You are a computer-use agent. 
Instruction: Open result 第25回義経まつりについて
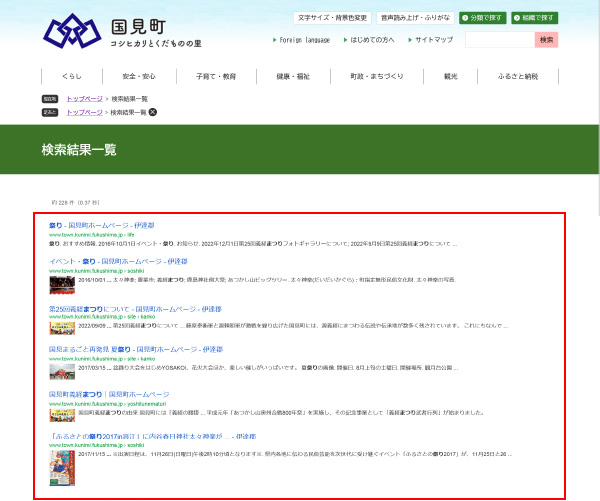[x=135, y=309]
